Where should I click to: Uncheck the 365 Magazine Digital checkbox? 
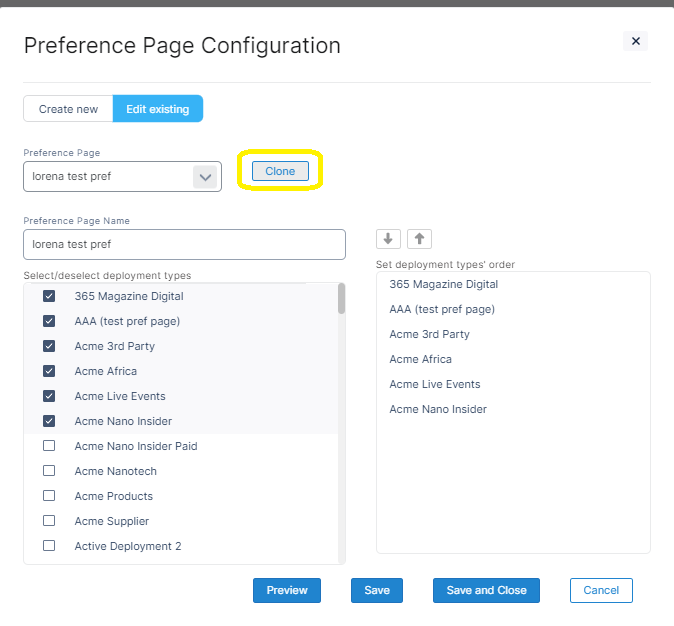click(49, 296)
